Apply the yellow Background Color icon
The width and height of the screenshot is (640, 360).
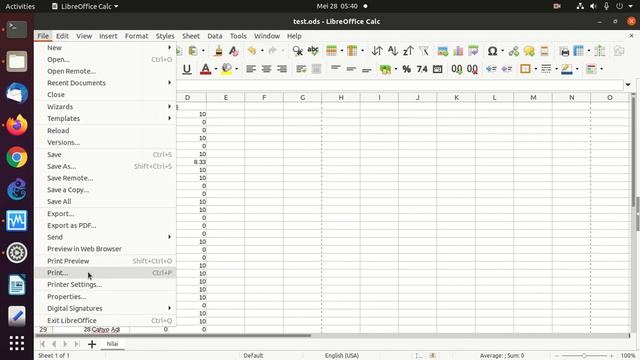tap(227, 69)
